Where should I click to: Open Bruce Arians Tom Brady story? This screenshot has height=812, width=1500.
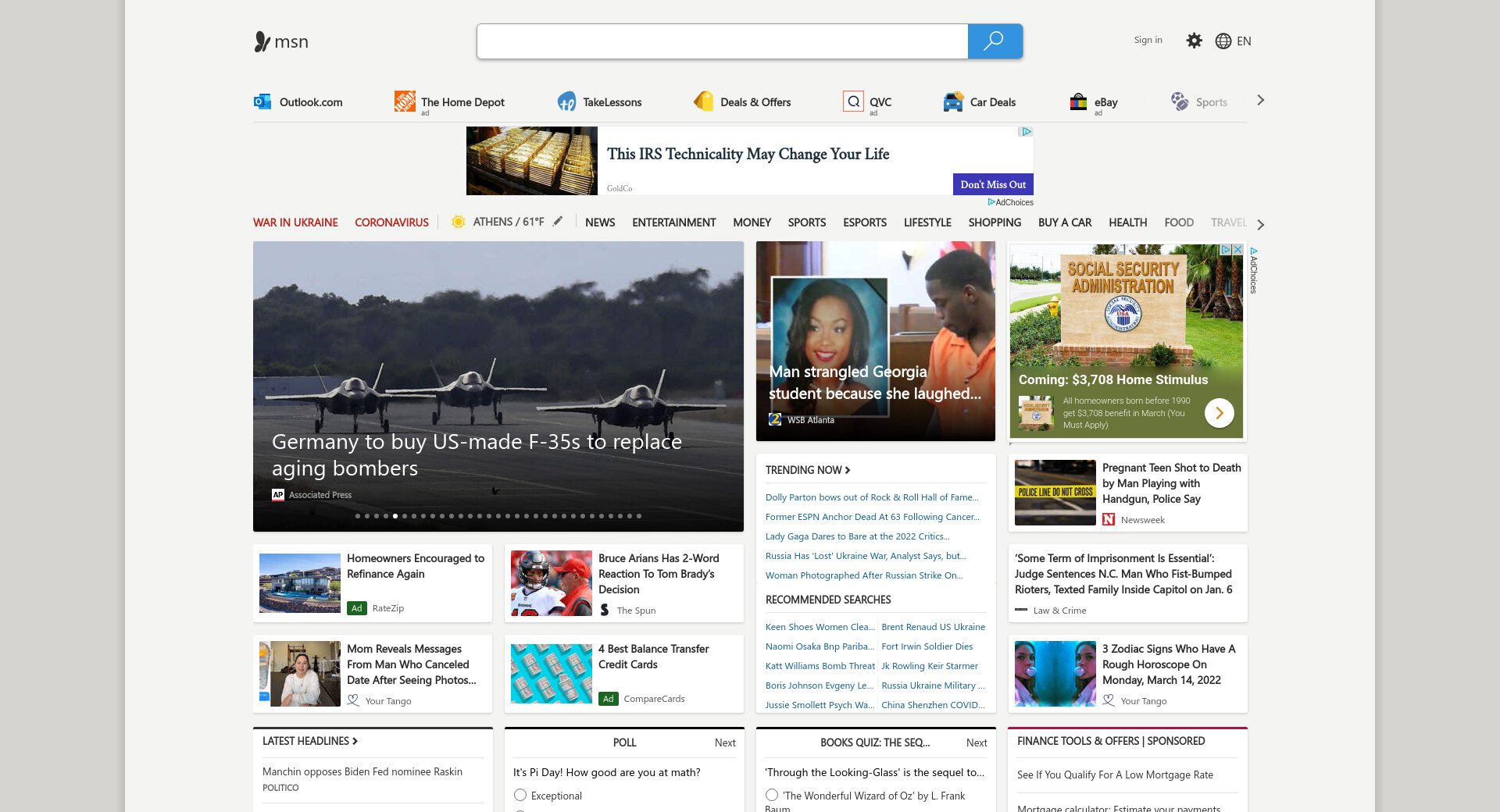[x=659, y=574]
